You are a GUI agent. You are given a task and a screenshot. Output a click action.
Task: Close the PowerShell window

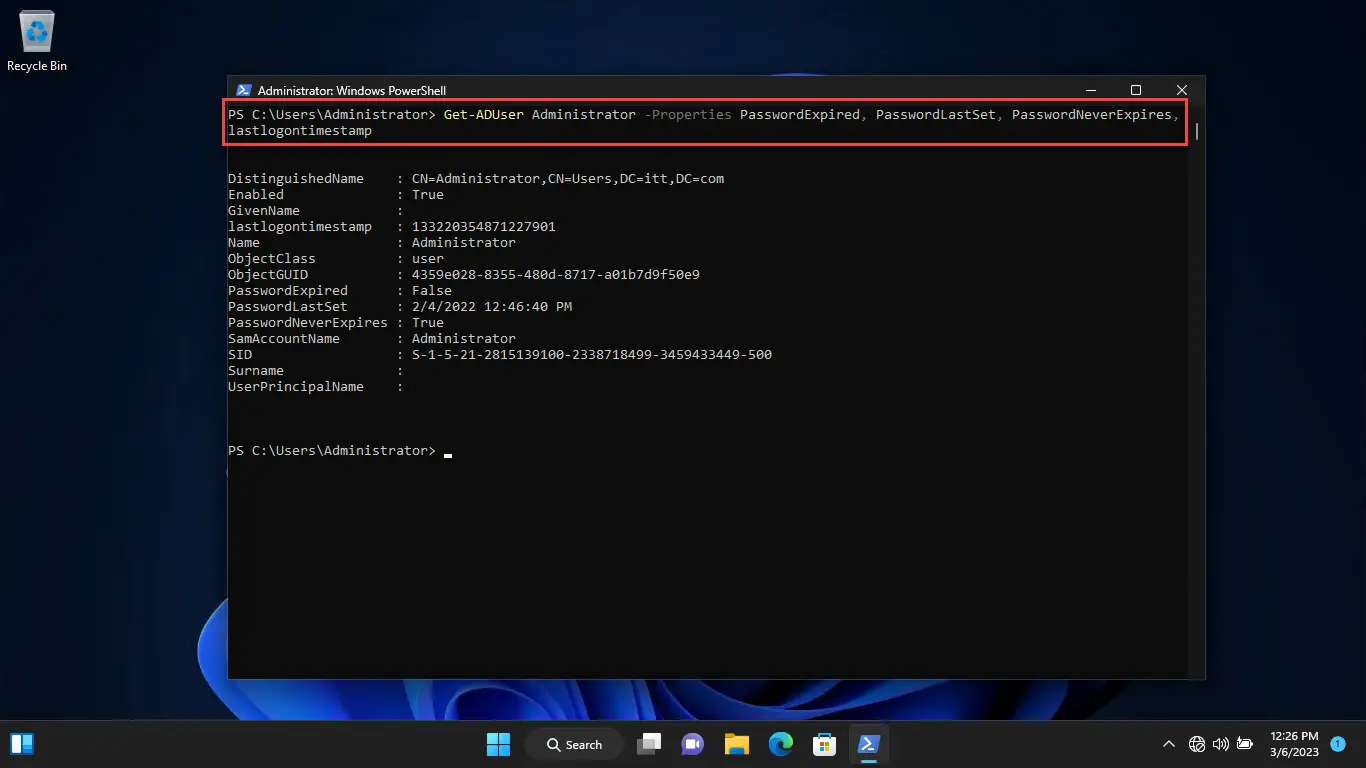(1181, 90)
